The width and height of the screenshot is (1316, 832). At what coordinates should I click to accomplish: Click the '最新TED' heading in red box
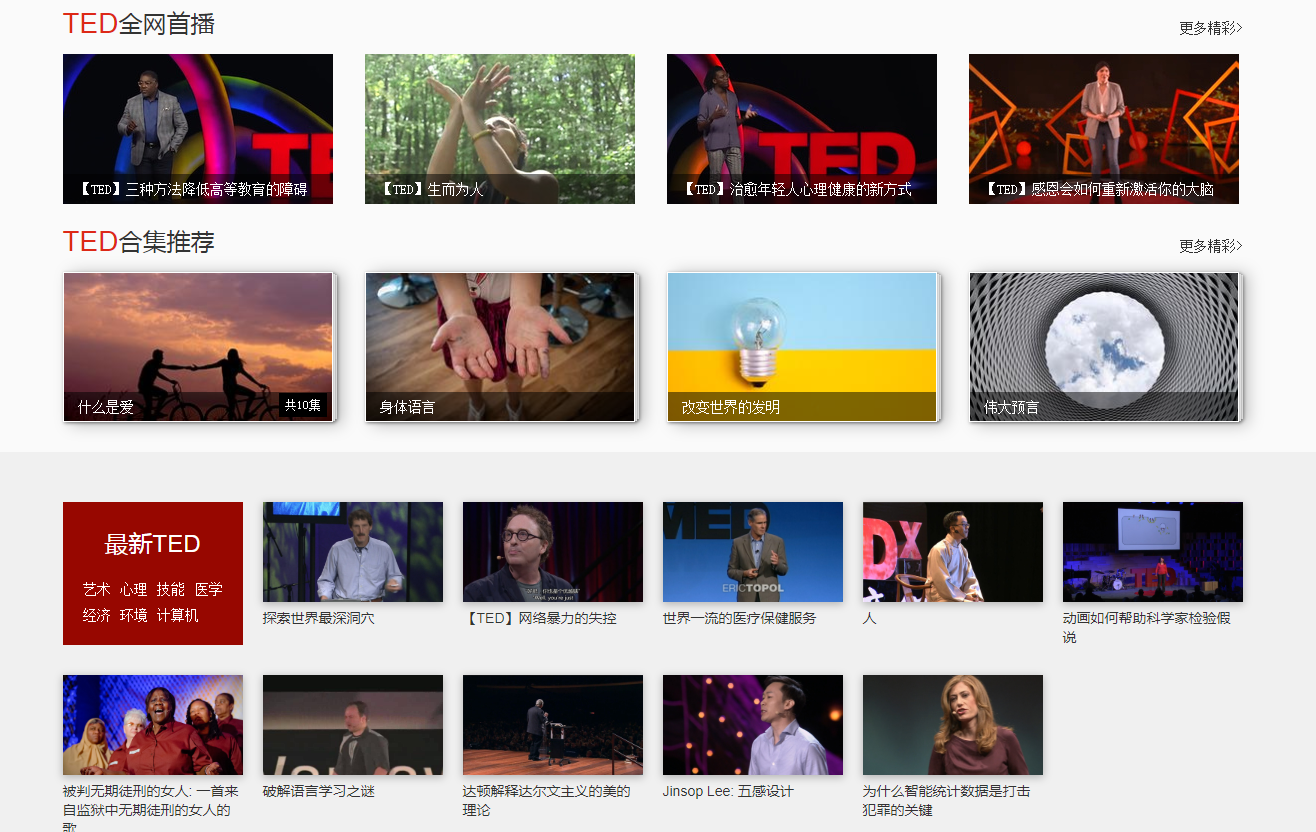[153, 544]
